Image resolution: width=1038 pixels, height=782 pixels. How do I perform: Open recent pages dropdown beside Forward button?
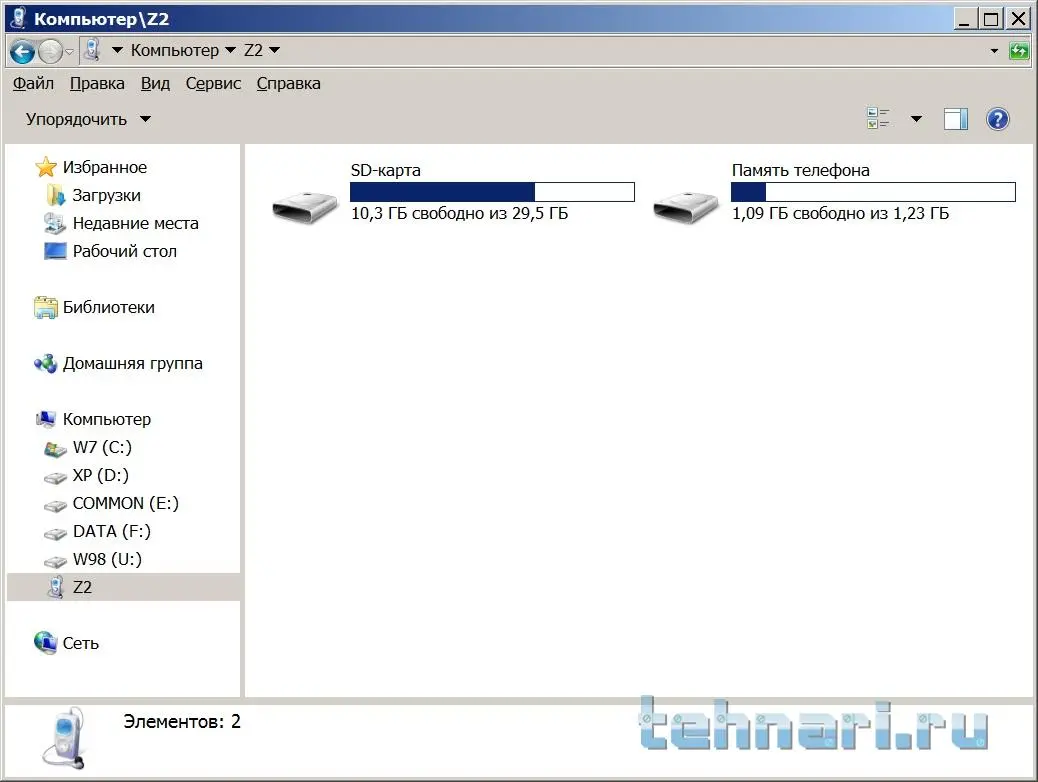click(x=70, y=51)
